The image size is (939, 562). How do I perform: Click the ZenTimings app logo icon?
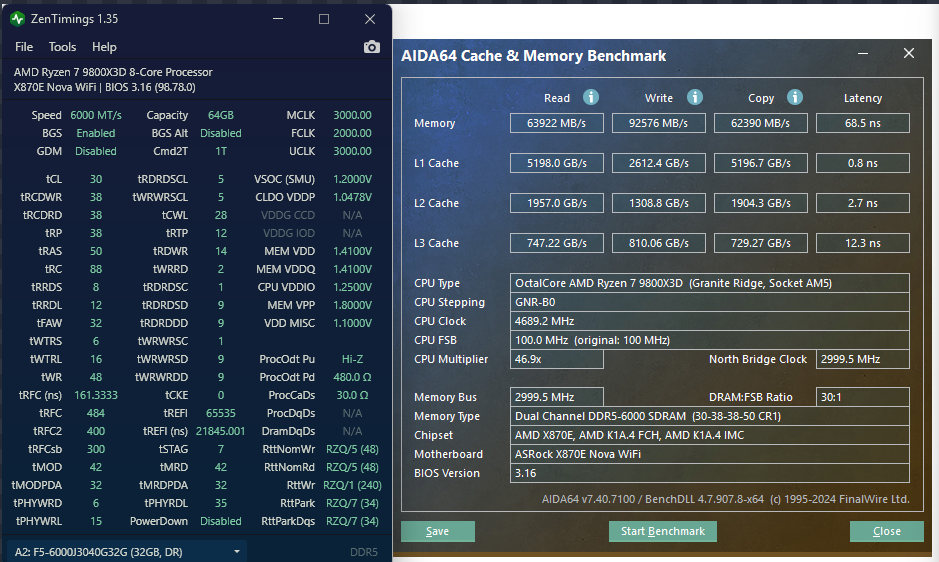[17, 19]
